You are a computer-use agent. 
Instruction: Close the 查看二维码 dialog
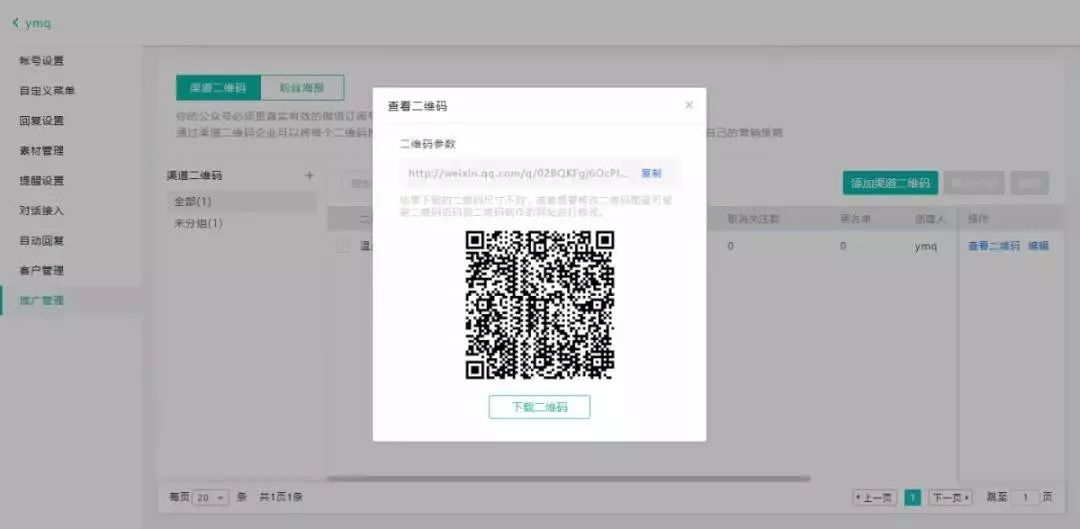click(689, 105)
